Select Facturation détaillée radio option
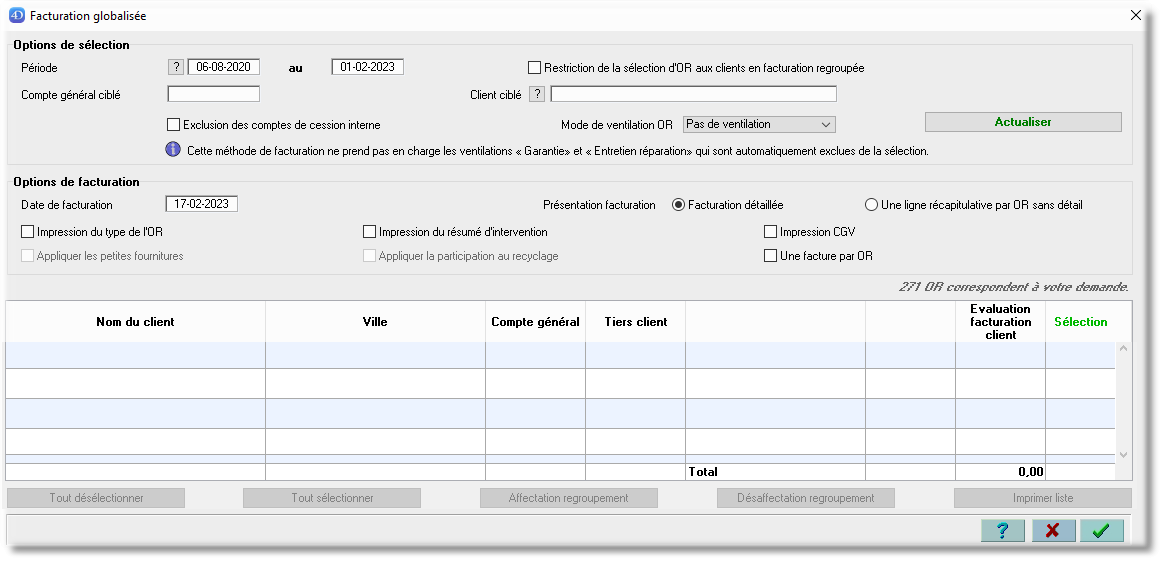The width and height of the screenshot is (1164, 561). [678, 205]
